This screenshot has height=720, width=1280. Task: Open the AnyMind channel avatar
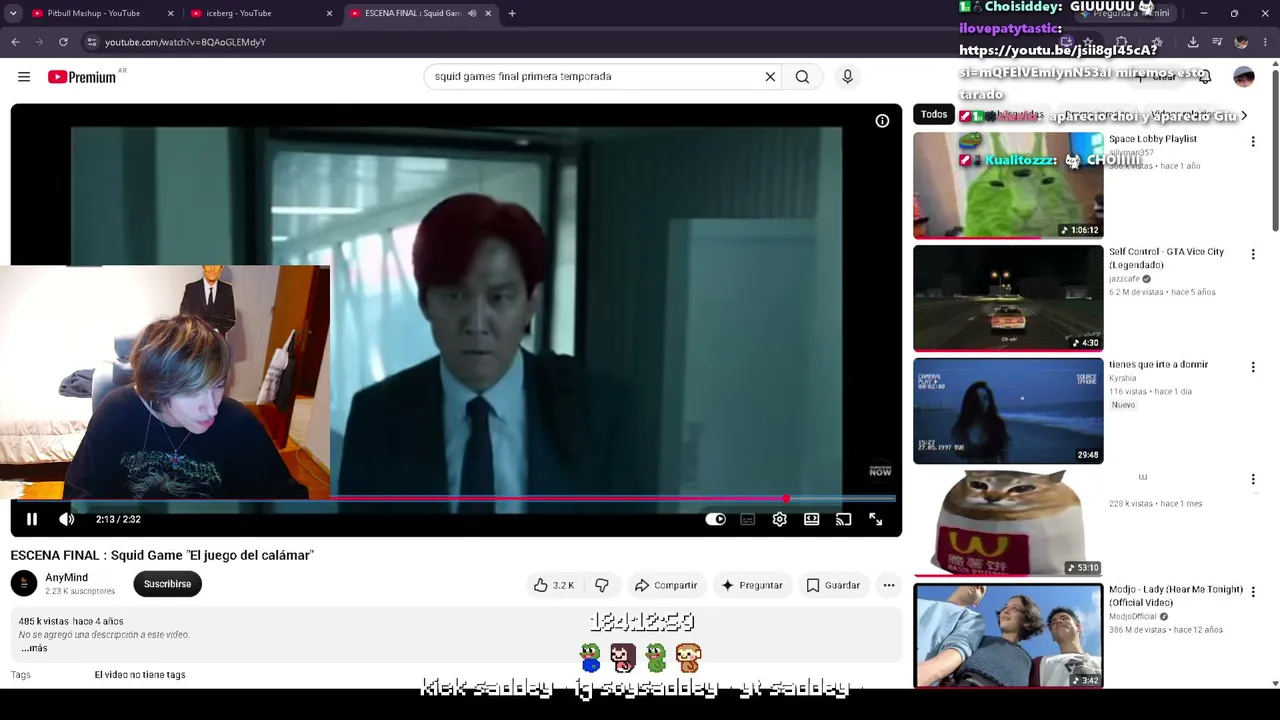[x=24, y=584]
